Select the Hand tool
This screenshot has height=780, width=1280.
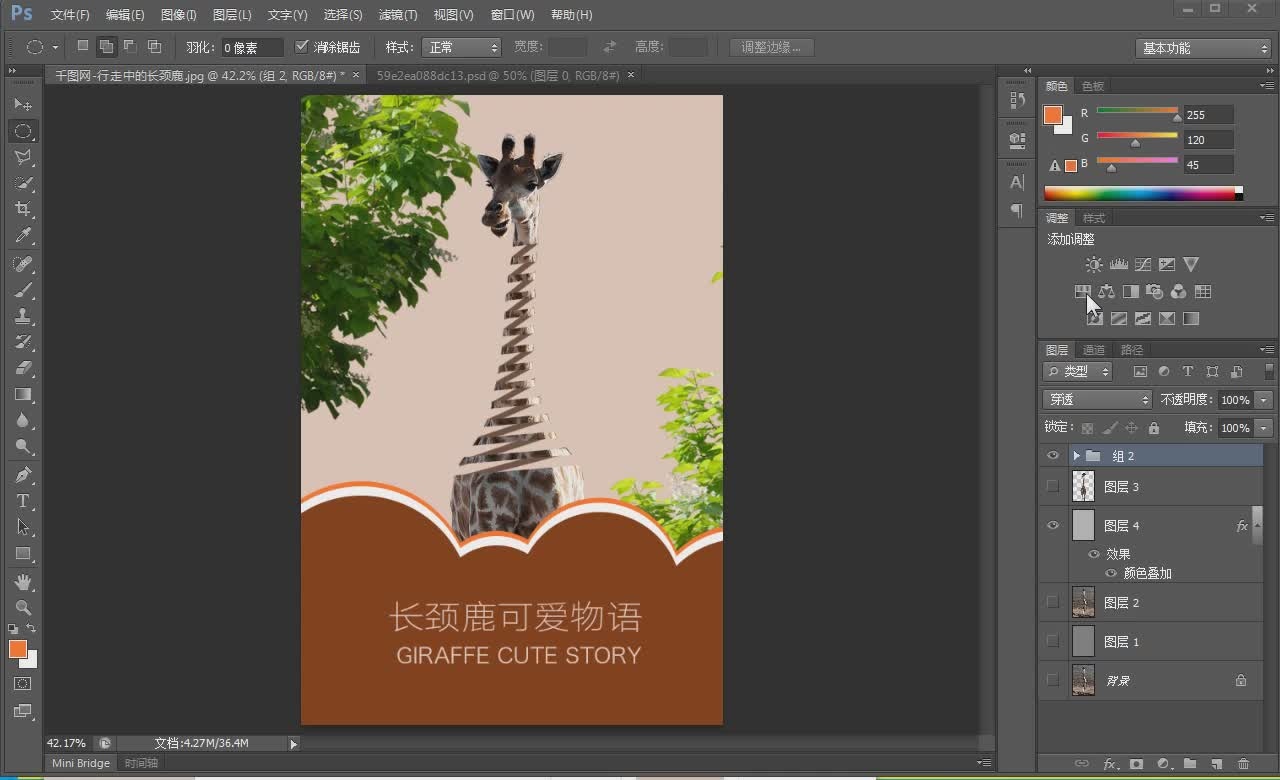coord(23,581)
